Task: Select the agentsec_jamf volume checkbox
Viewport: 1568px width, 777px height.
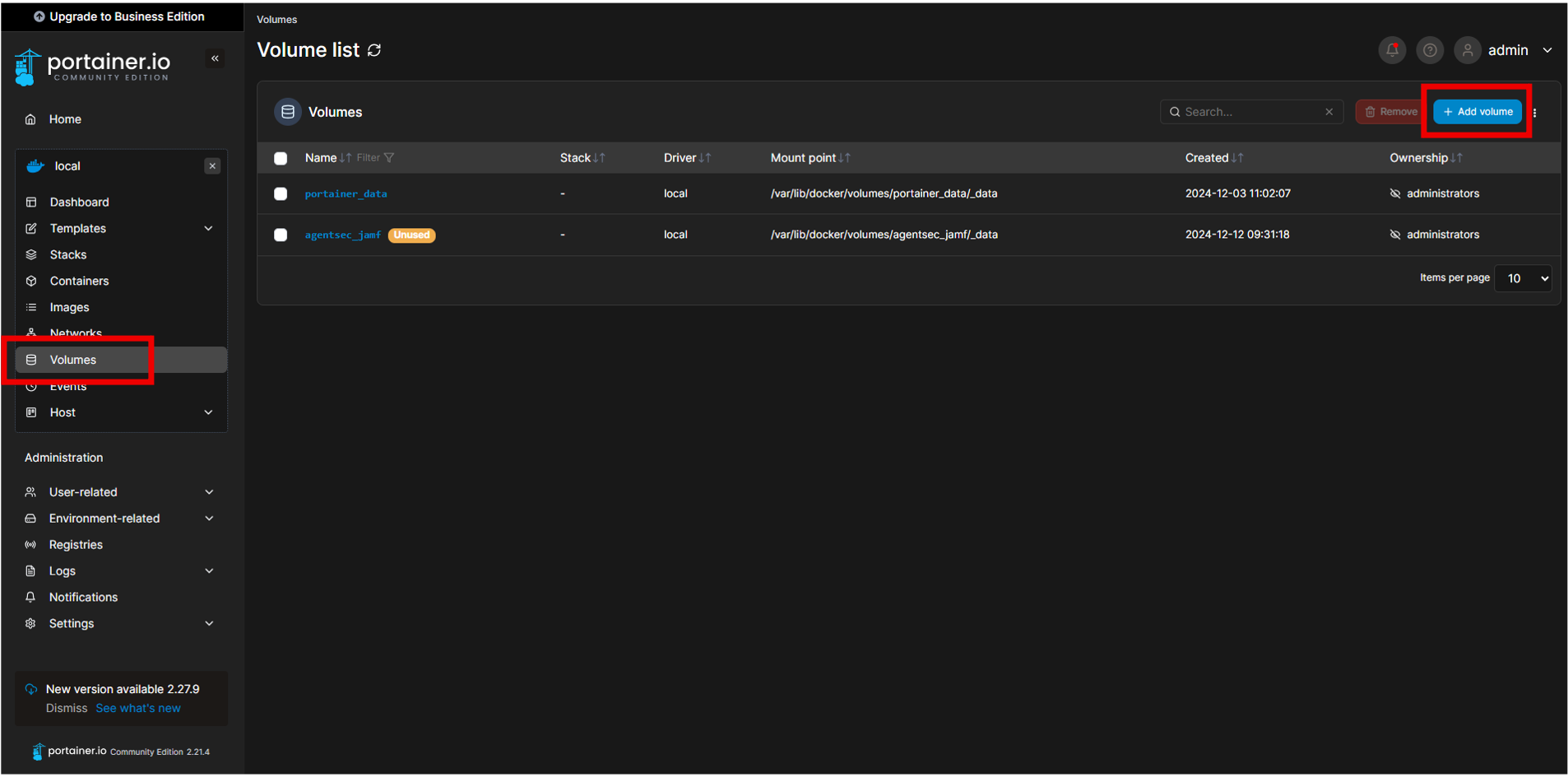Action: click(281, 235)
